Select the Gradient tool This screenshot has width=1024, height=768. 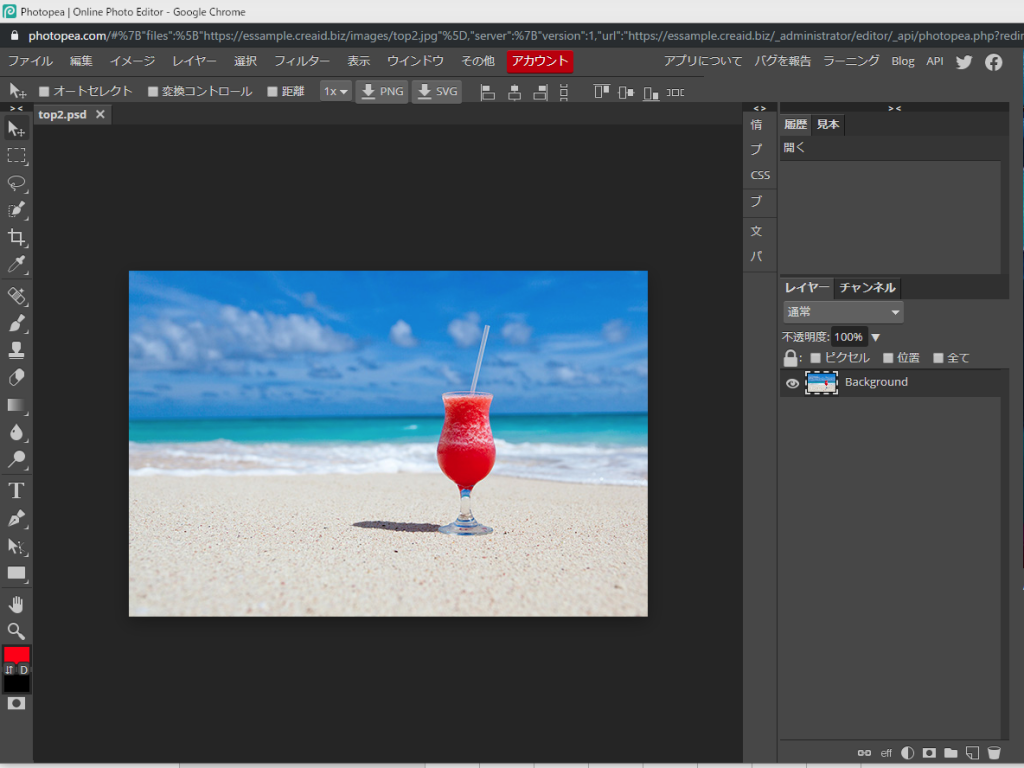pos(16,406)
